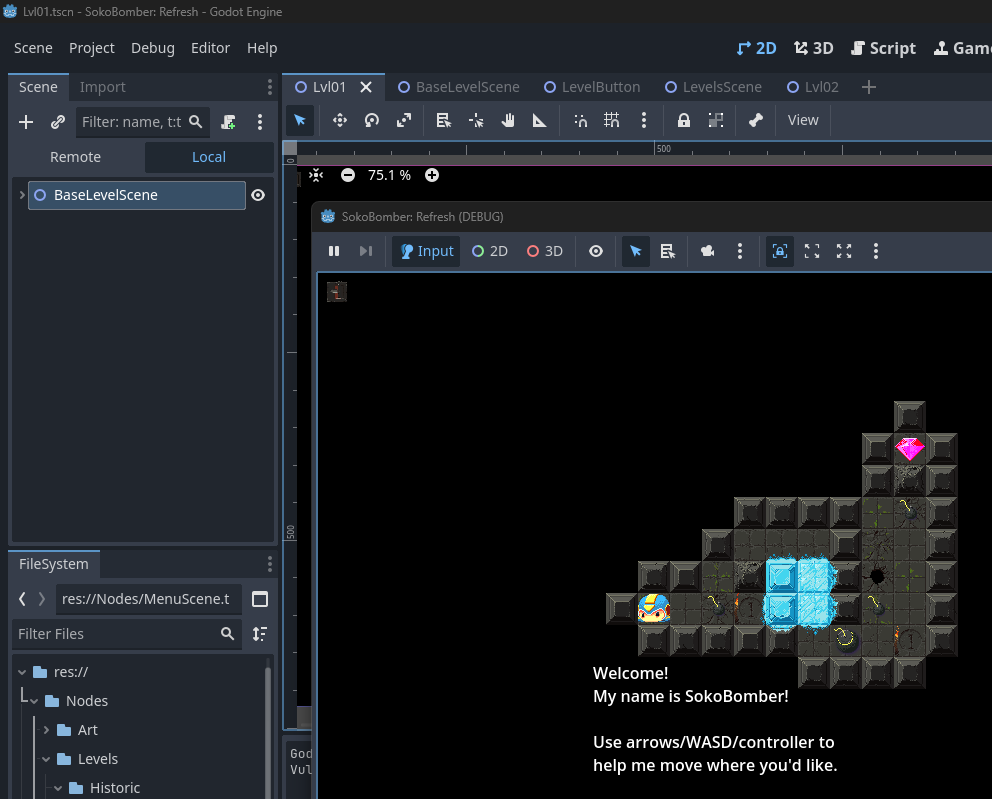
Task: Click the zoom in plus button
Action: pos(432,175)
